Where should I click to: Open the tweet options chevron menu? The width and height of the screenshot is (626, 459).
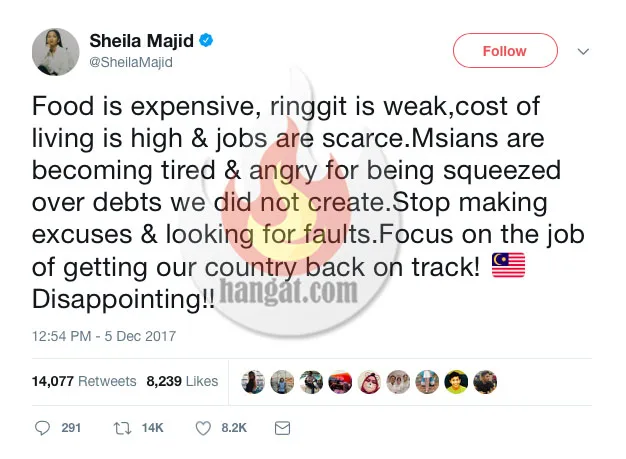coord(584,51)
